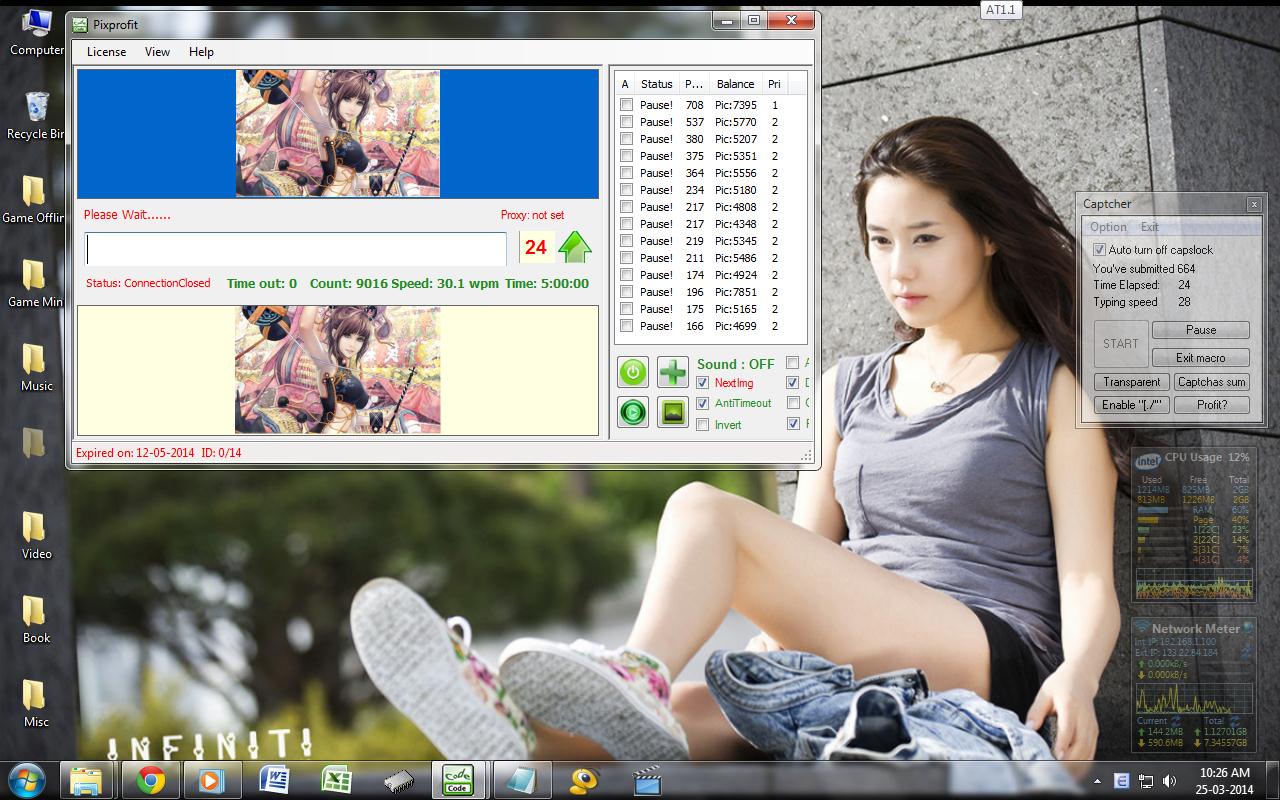Select the Book folder on desktop
Image resolution: width=1280 pixels, height=800 pixels.
37,620
